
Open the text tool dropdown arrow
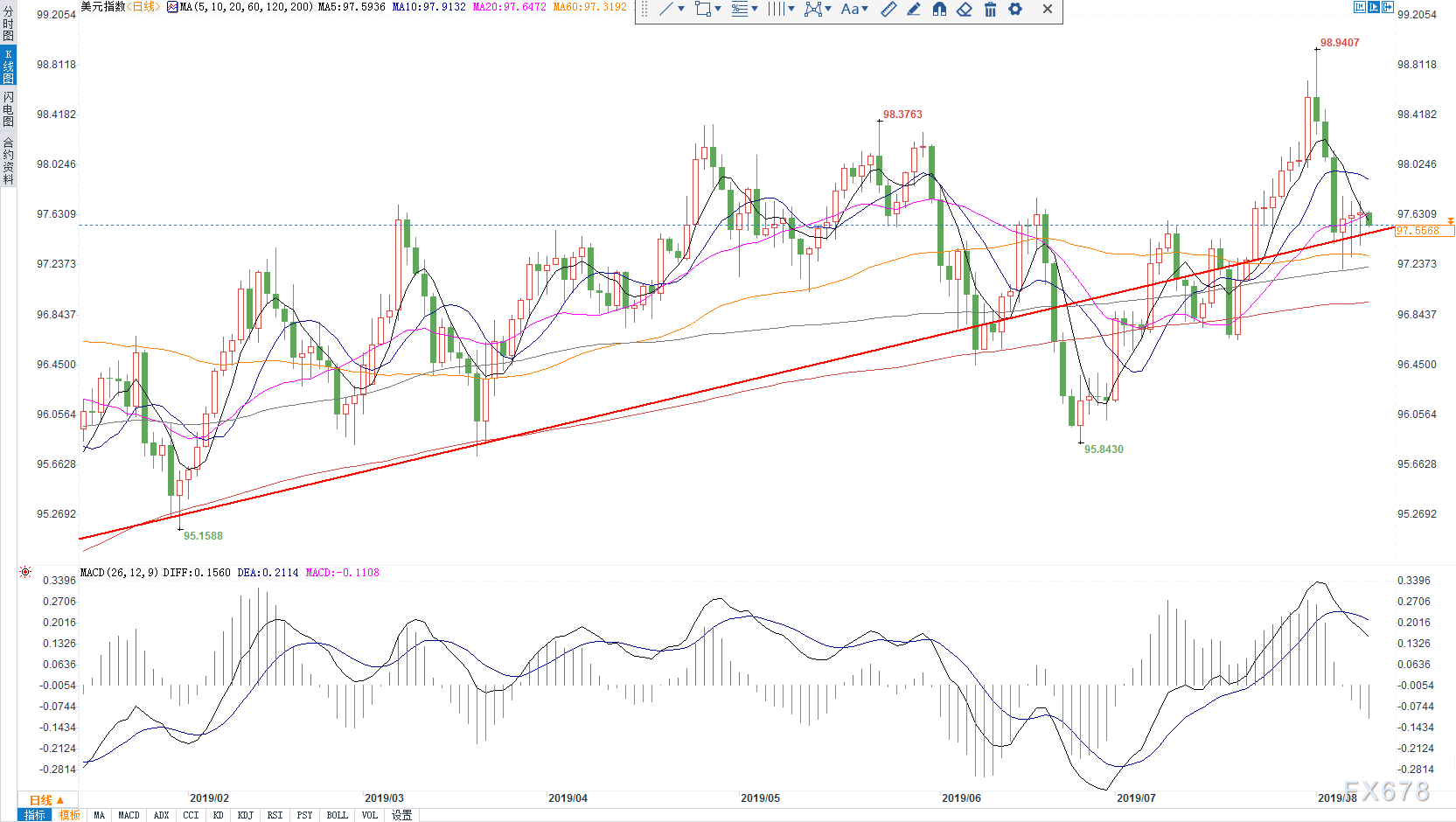click(865, 9)
